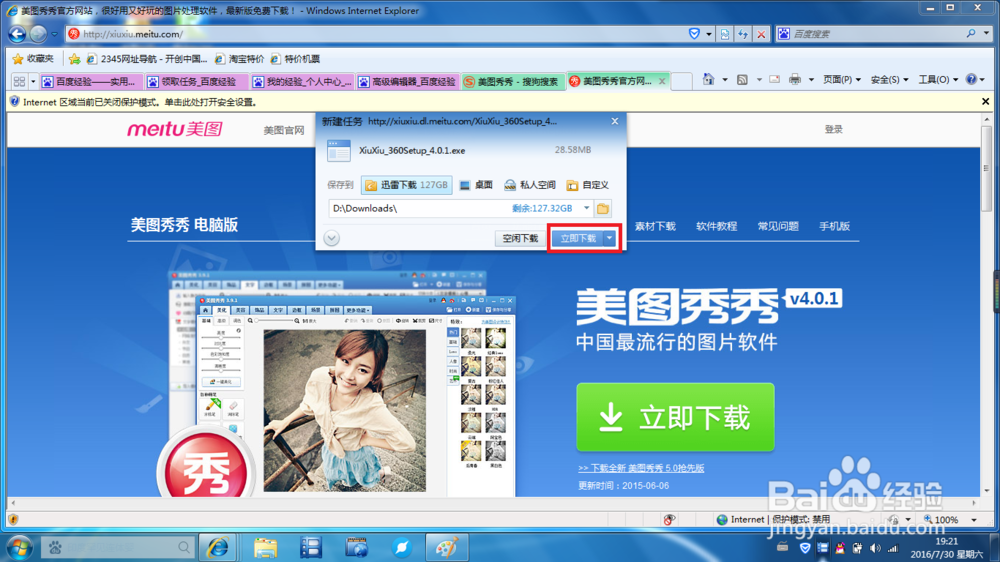Click the Refresh icon in address bar

[x=743, y=34]
